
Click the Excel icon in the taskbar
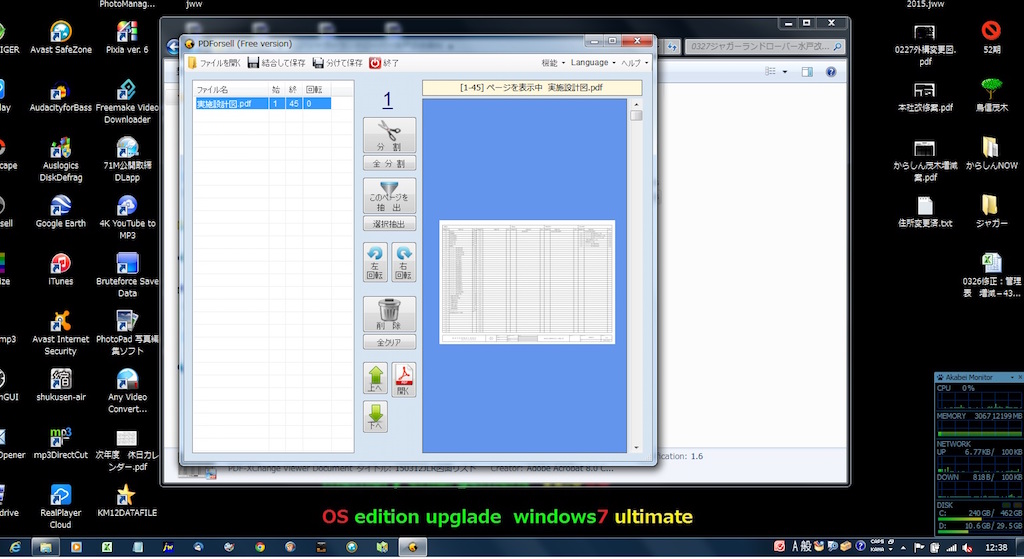106,547
